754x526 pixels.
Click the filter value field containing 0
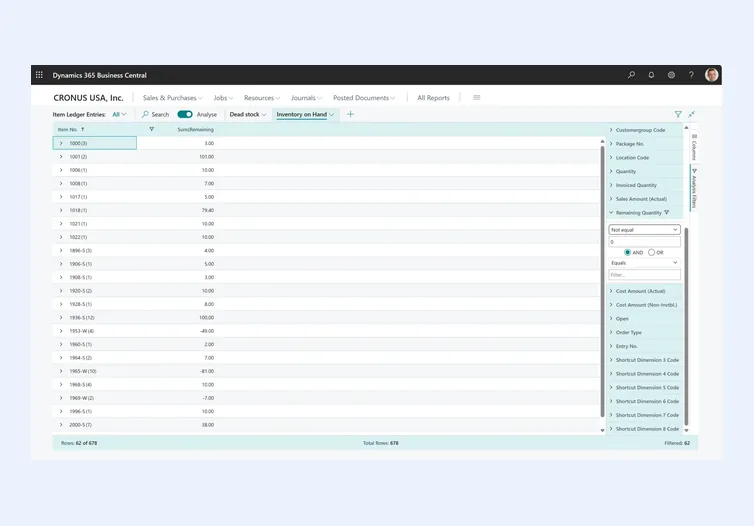click(x=644, y=242)
